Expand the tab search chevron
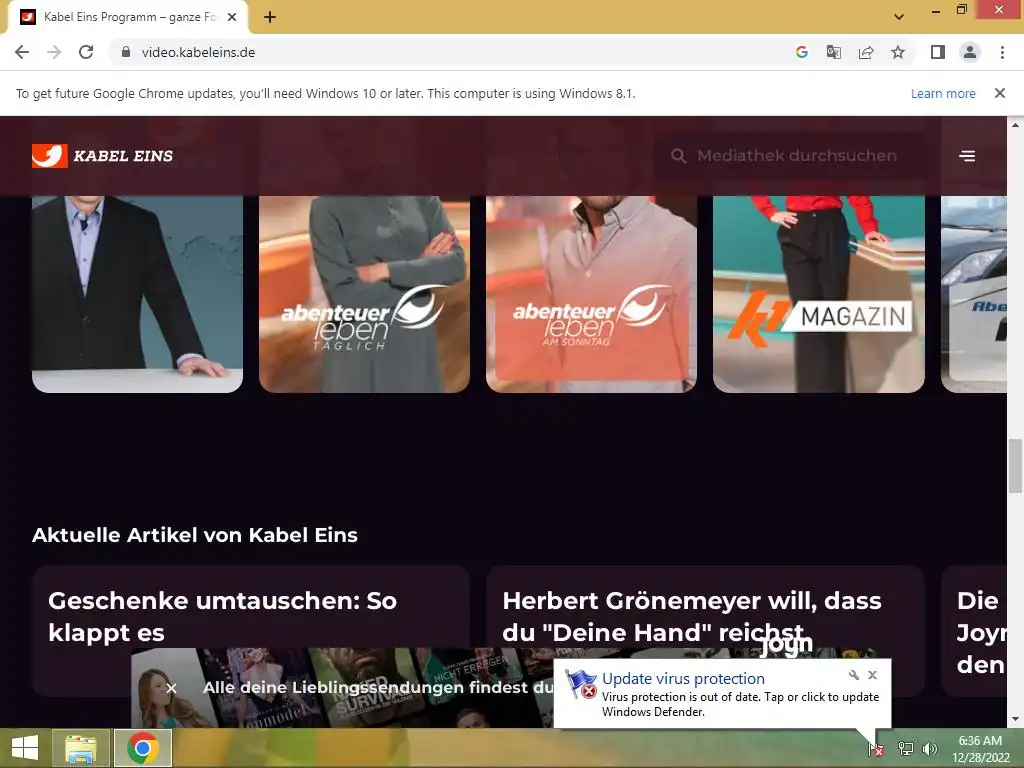The width and height of the screenshot is (1024, 768). point(899,17)
